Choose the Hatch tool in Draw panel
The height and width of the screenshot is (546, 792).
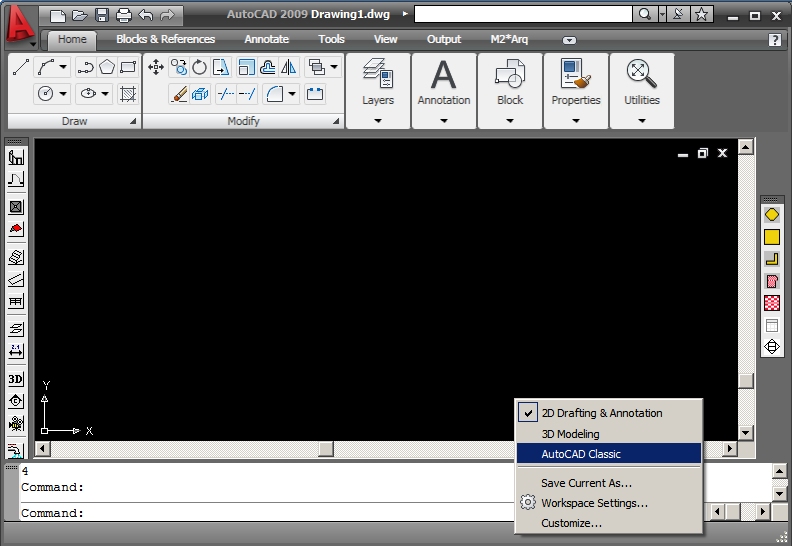pos(128,94)
